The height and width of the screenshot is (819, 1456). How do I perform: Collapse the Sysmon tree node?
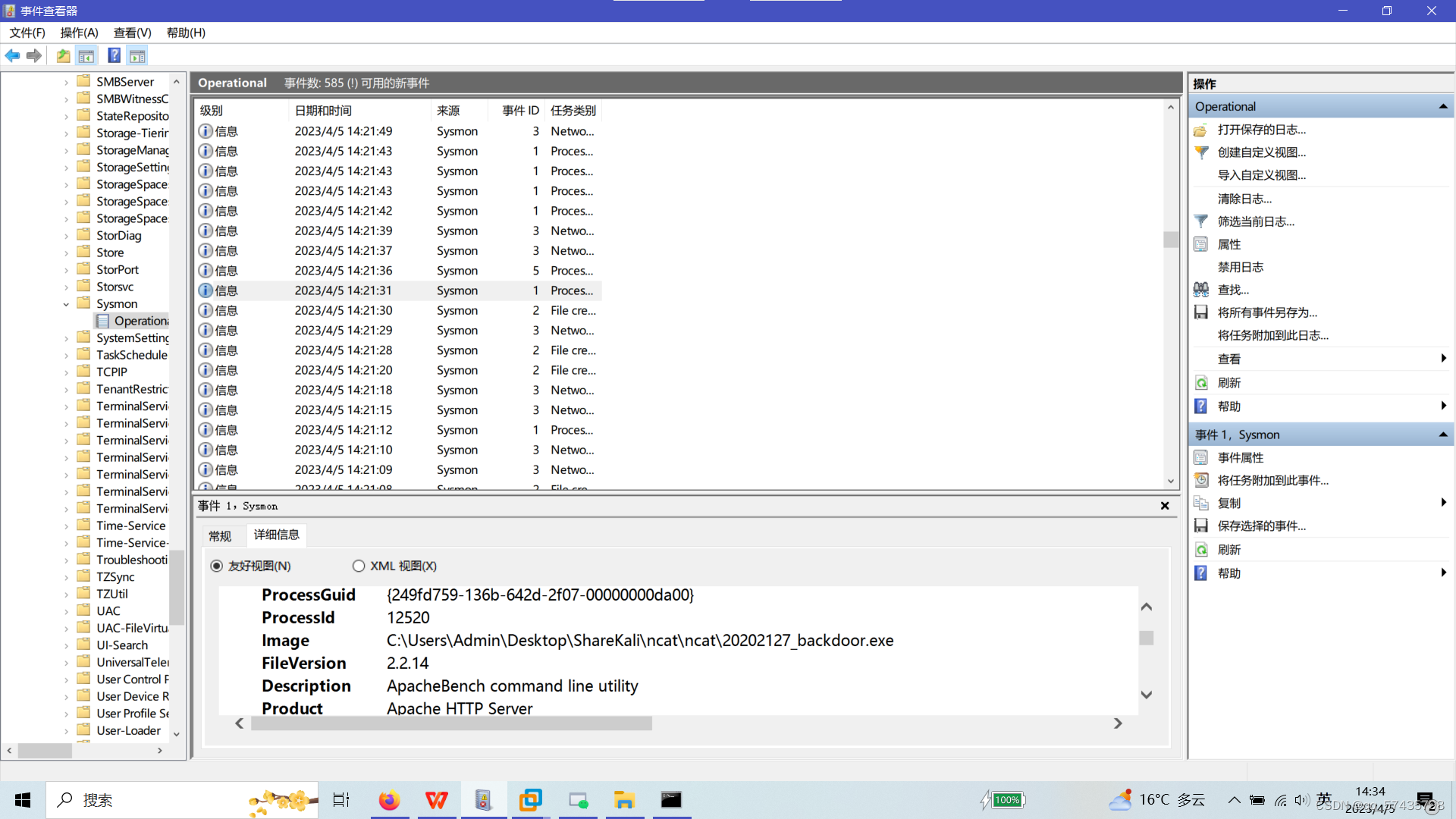click(x=66, y=304)
